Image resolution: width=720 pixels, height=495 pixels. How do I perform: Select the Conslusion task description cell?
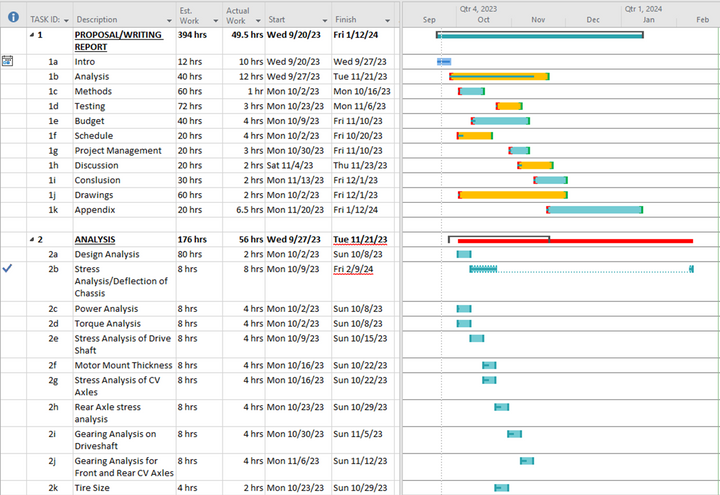(124, 180)
